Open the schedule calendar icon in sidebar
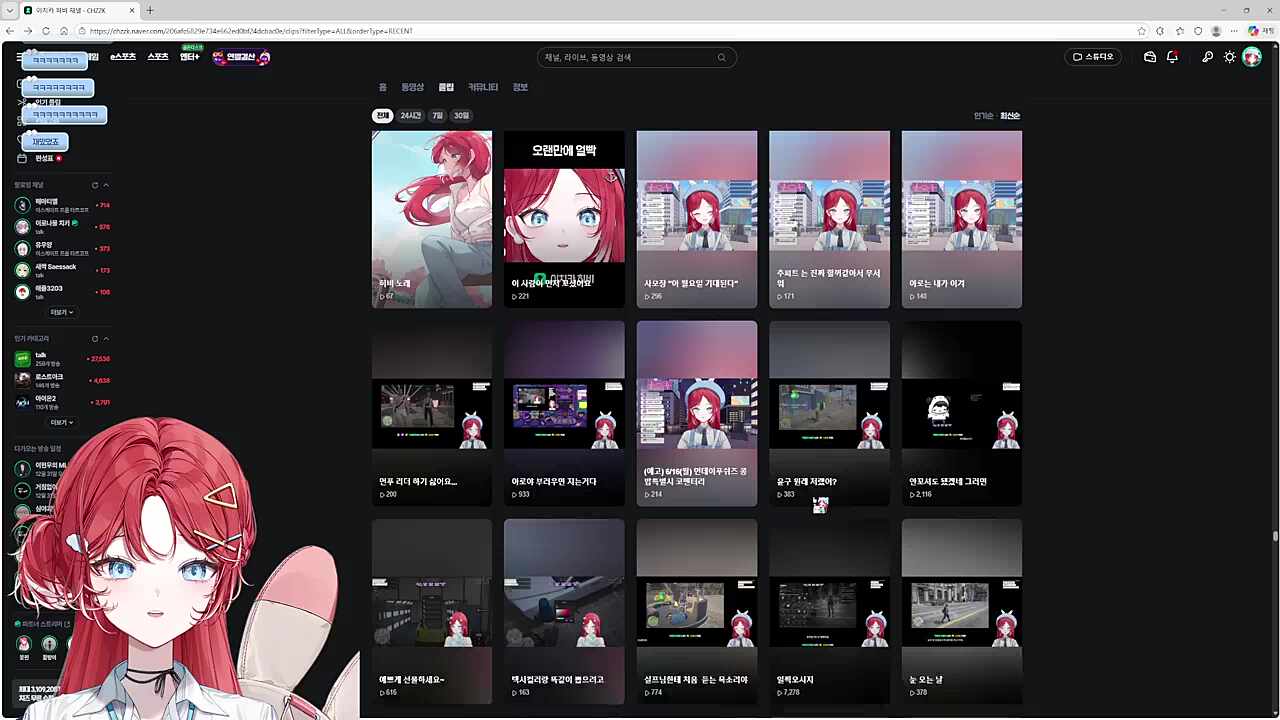 coord(22,158)
